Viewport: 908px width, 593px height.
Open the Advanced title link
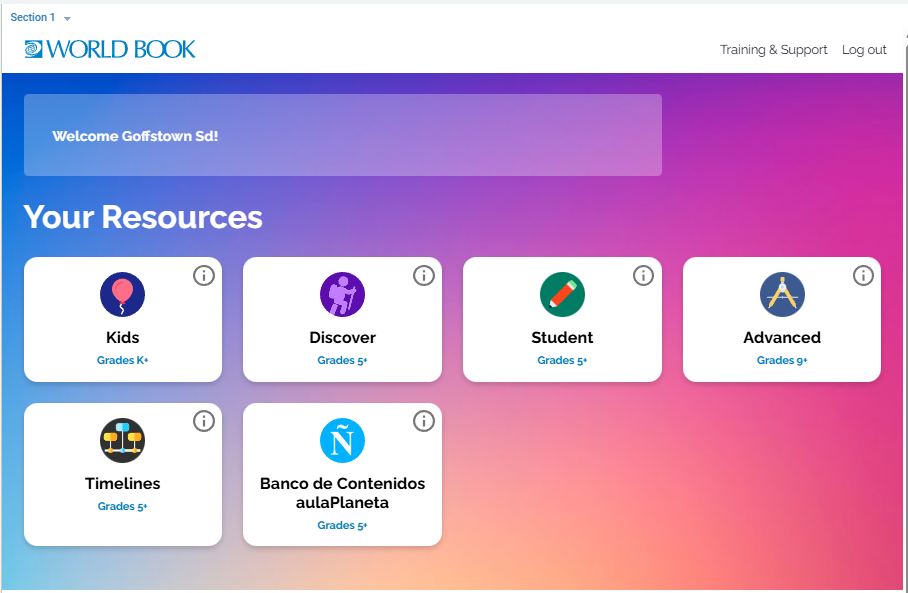coord(782,338)
